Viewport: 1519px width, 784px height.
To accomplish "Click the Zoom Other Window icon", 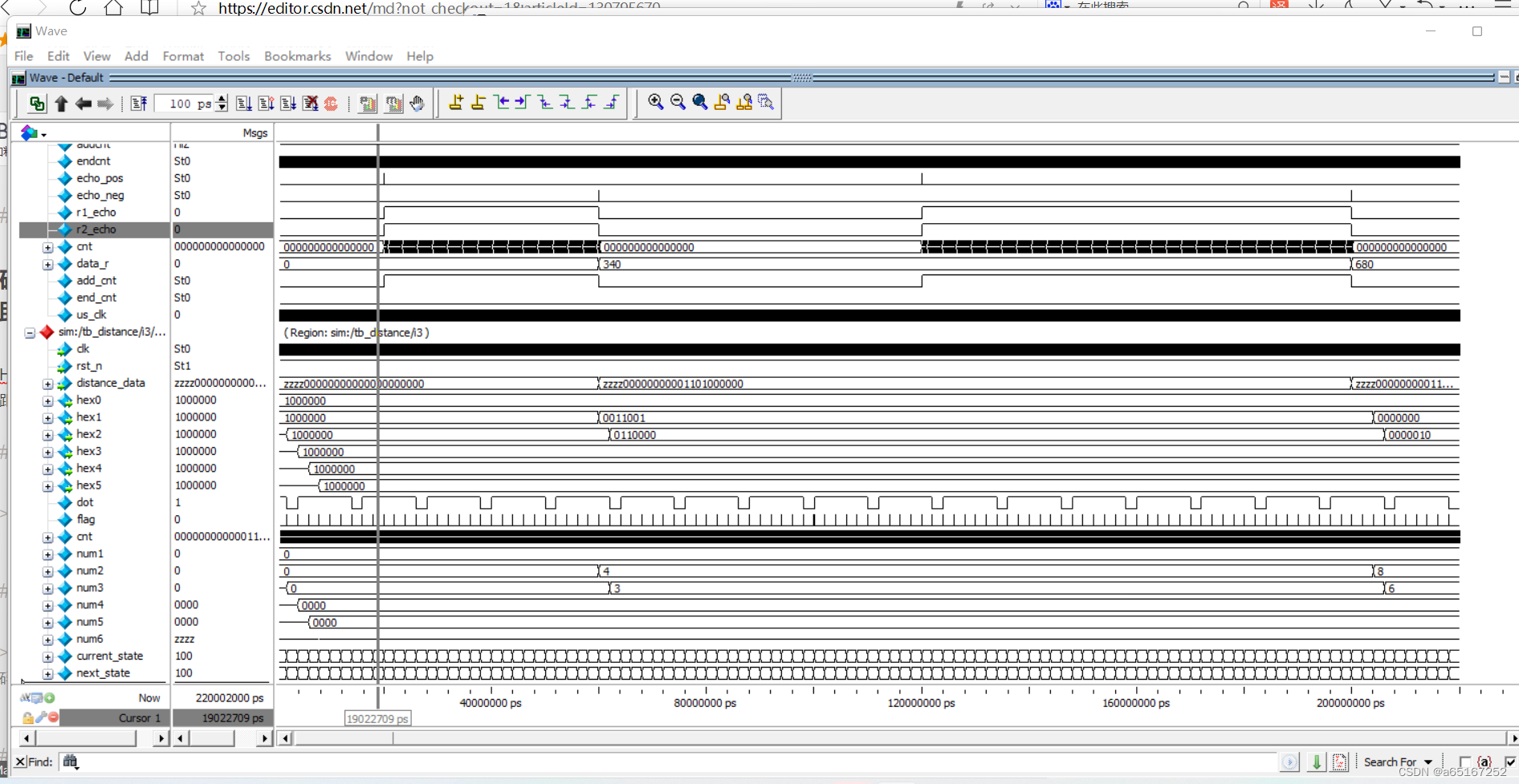I will click(766, 102).
